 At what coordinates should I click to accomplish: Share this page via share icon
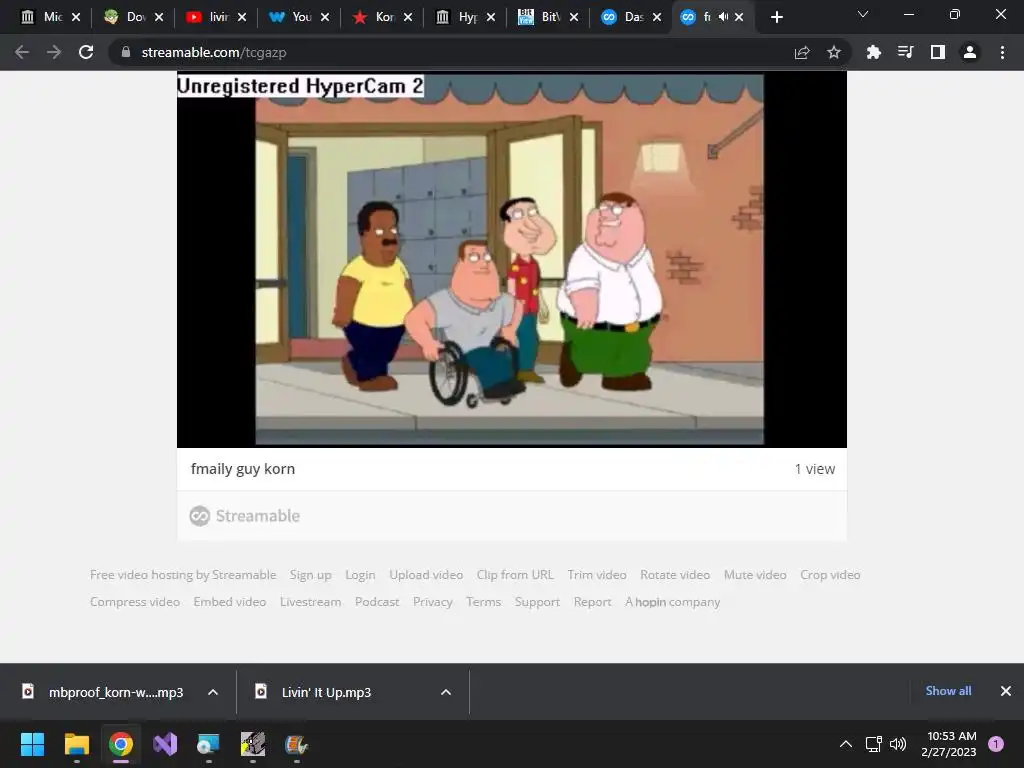pyautogui.click(x=802, y=52)
